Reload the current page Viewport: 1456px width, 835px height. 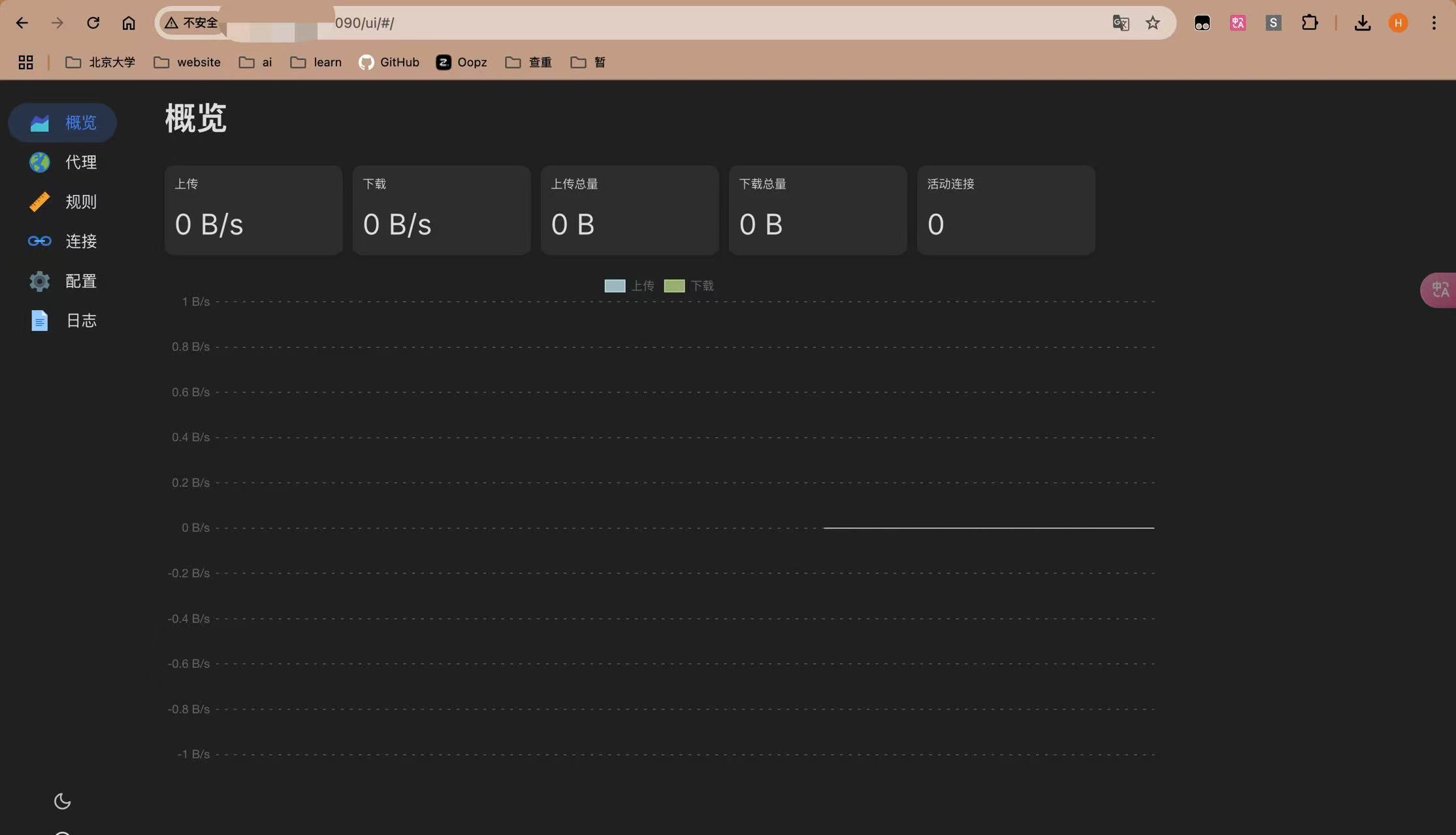click(93, 23)
